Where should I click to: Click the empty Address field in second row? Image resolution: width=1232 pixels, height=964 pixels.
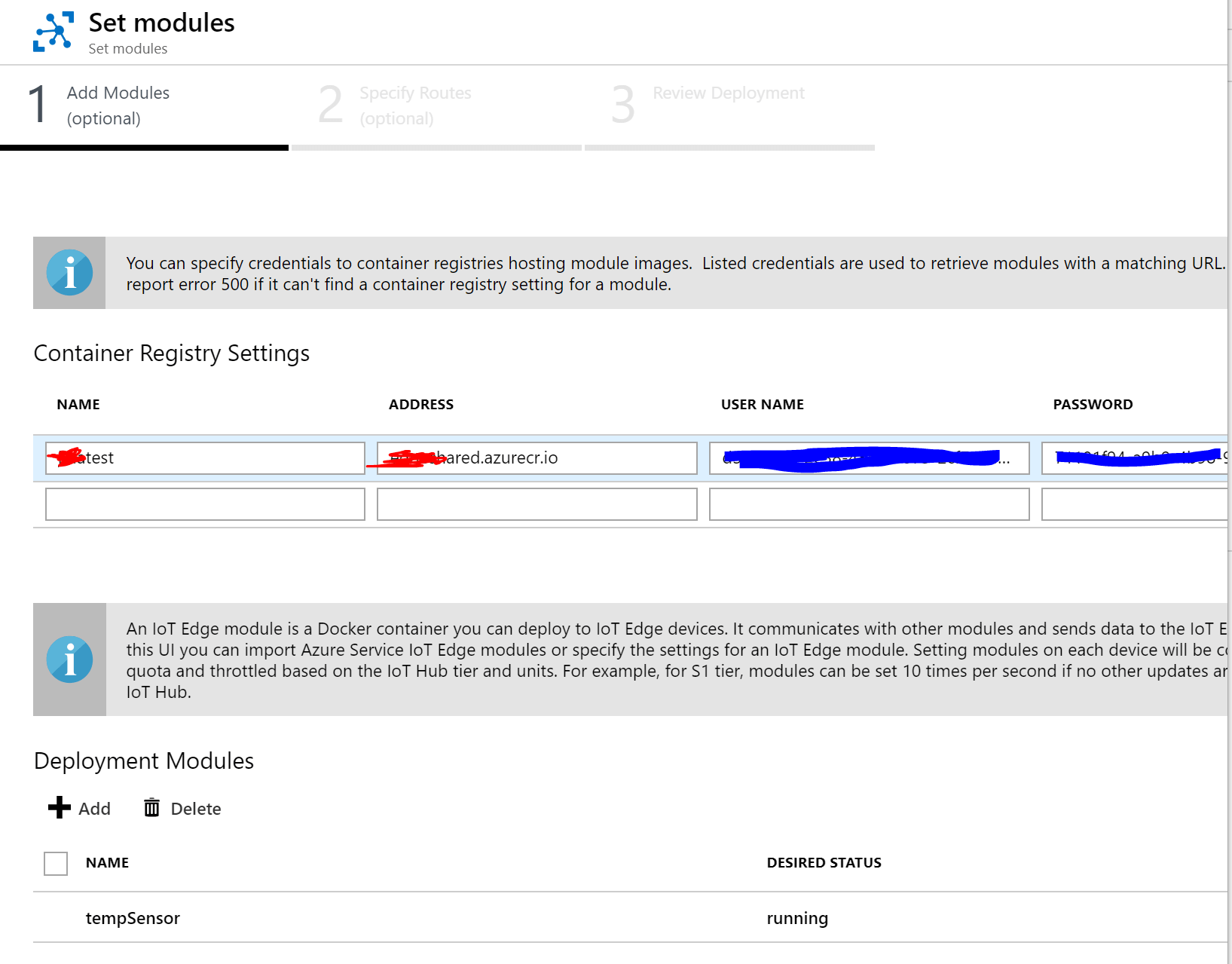537,504
